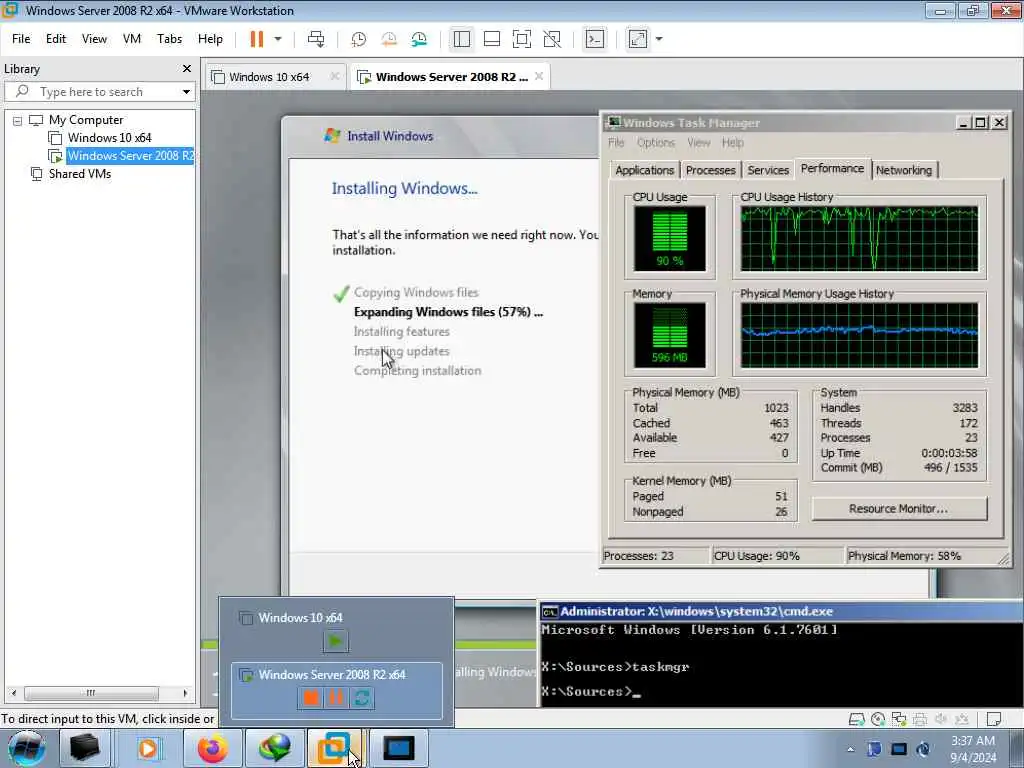The height and width of the screenshot is (768, 1024).
Task: Open the Task Manager Help menu
Action: pyautogui.click(x=733, y=142)
